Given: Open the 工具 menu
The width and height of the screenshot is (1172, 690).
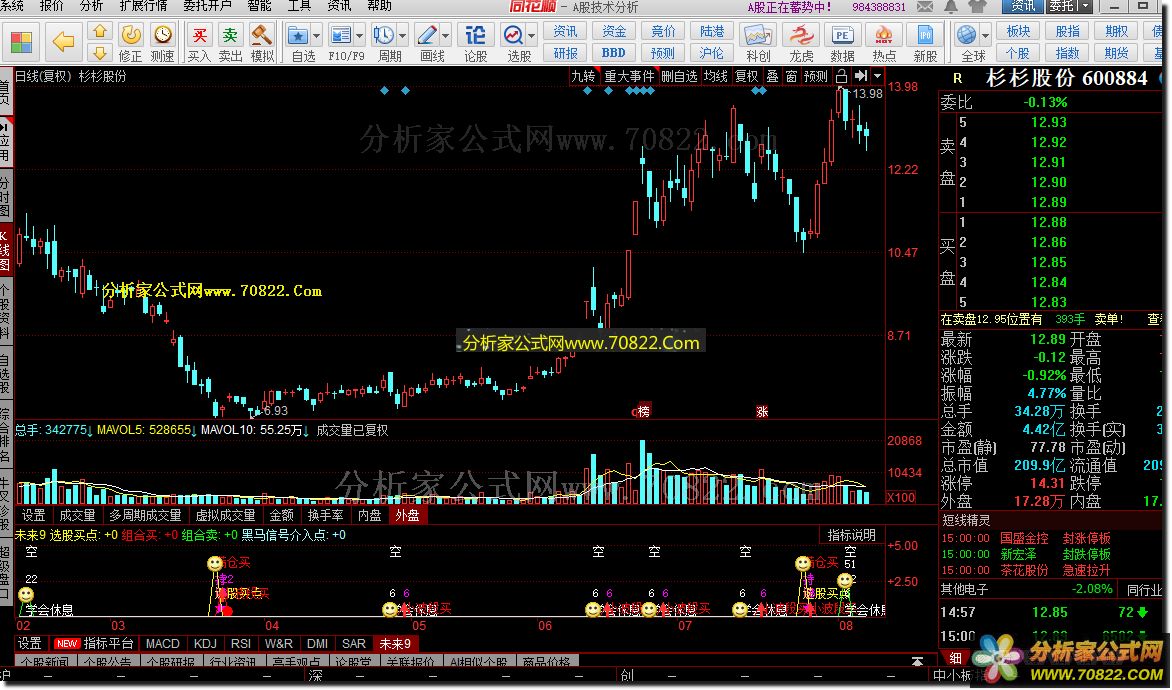Looking at the screenshot, I should [299, 6].
